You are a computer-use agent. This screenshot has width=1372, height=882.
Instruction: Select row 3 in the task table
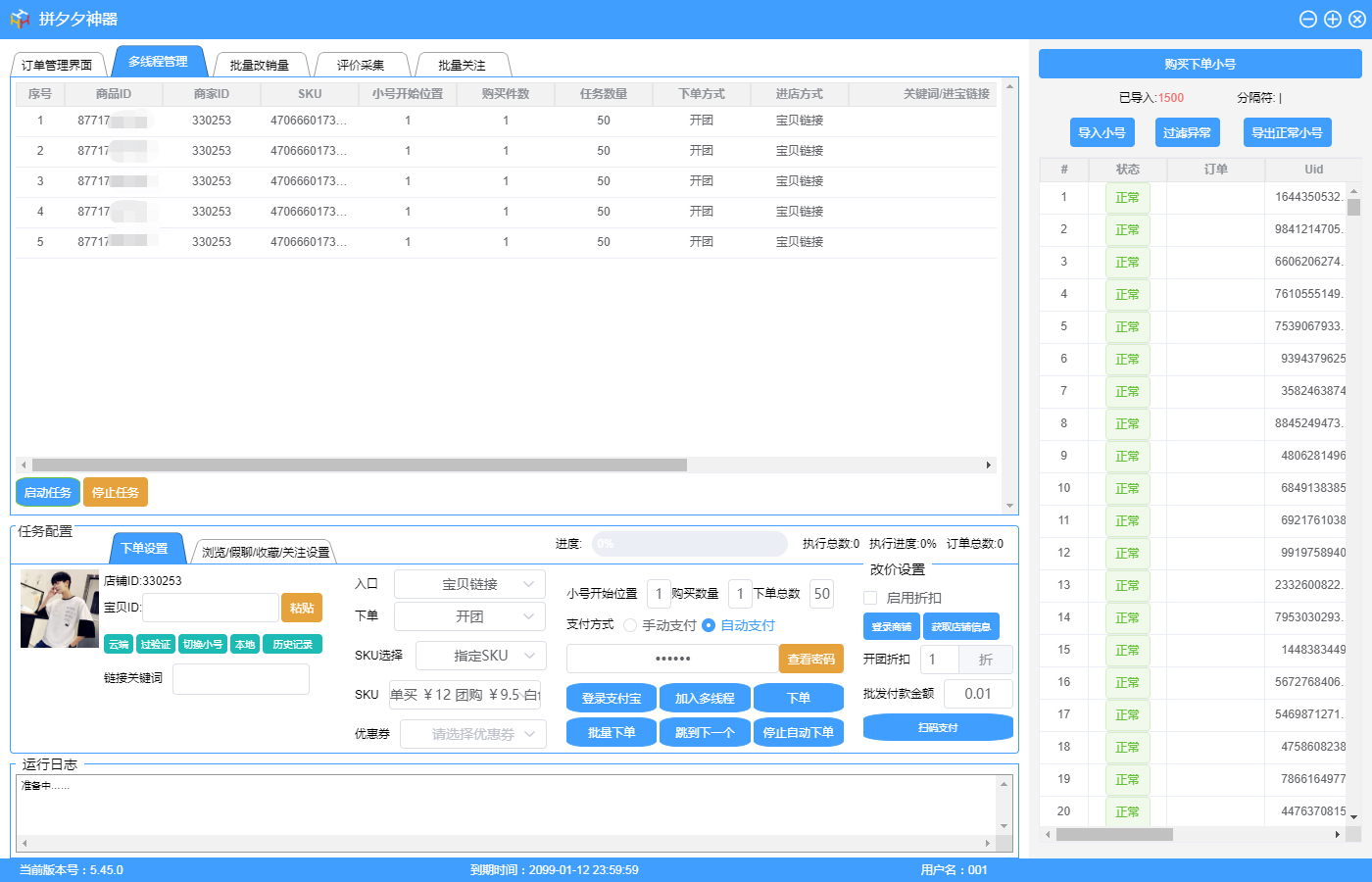coord(506,181)
